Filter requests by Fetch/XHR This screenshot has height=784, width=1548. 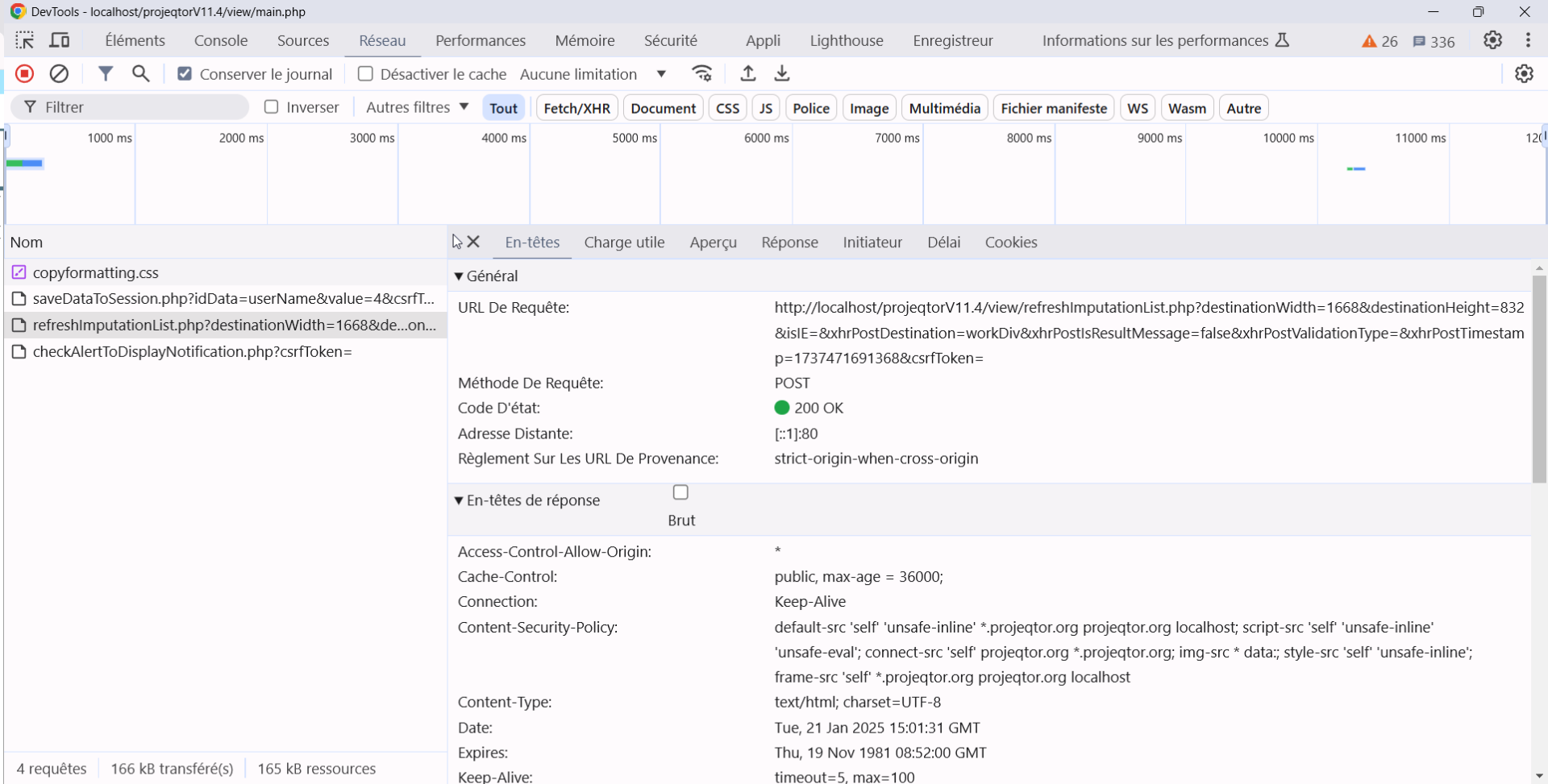tap(576, 108)
